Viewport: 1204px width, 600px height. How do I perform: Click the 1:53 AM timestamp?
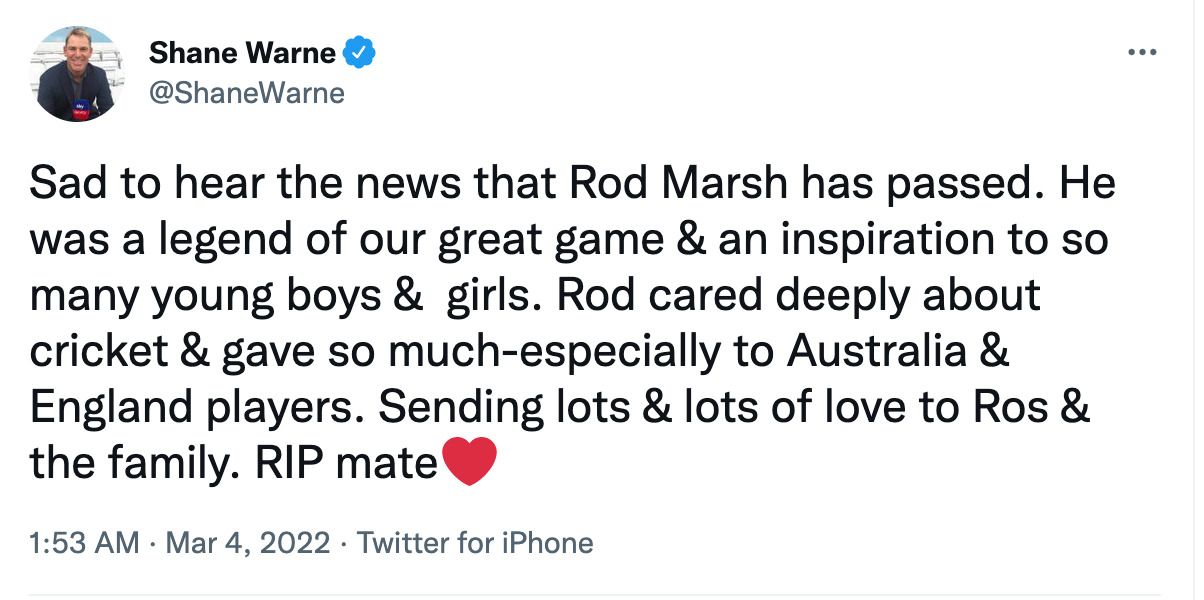[85, 543]
